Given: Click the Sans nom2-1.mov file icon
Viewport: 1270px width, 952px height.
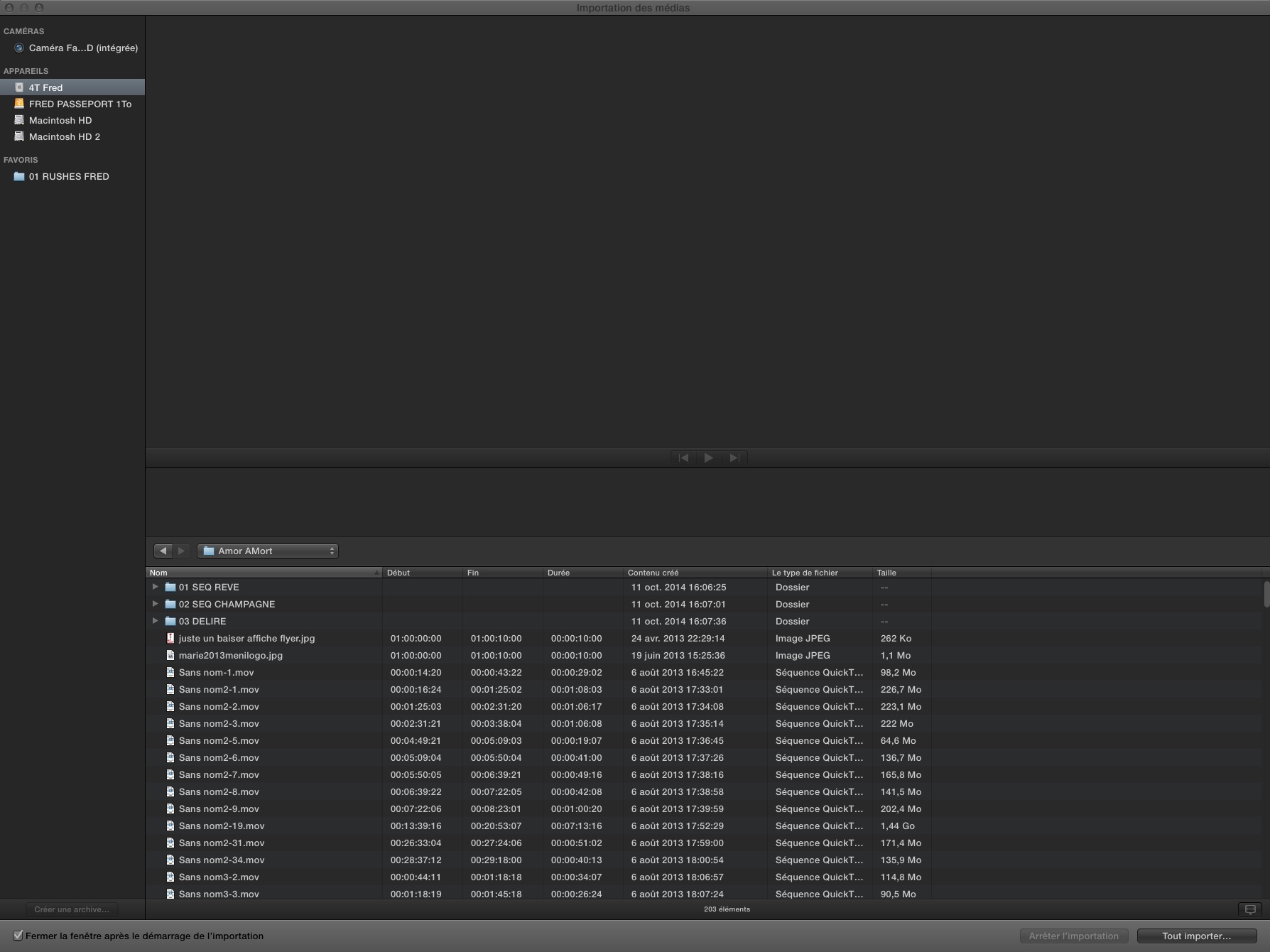Looking at the screenshot, I should (x=170, y=689).
